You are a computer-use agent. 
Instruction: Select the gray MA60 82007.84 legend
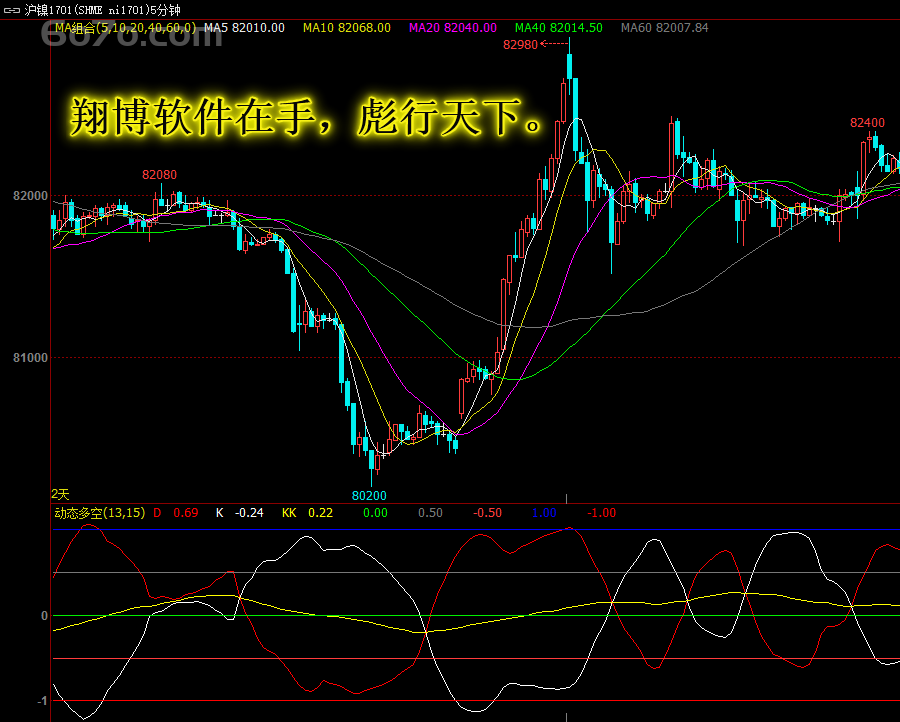[x=664, y=28]
